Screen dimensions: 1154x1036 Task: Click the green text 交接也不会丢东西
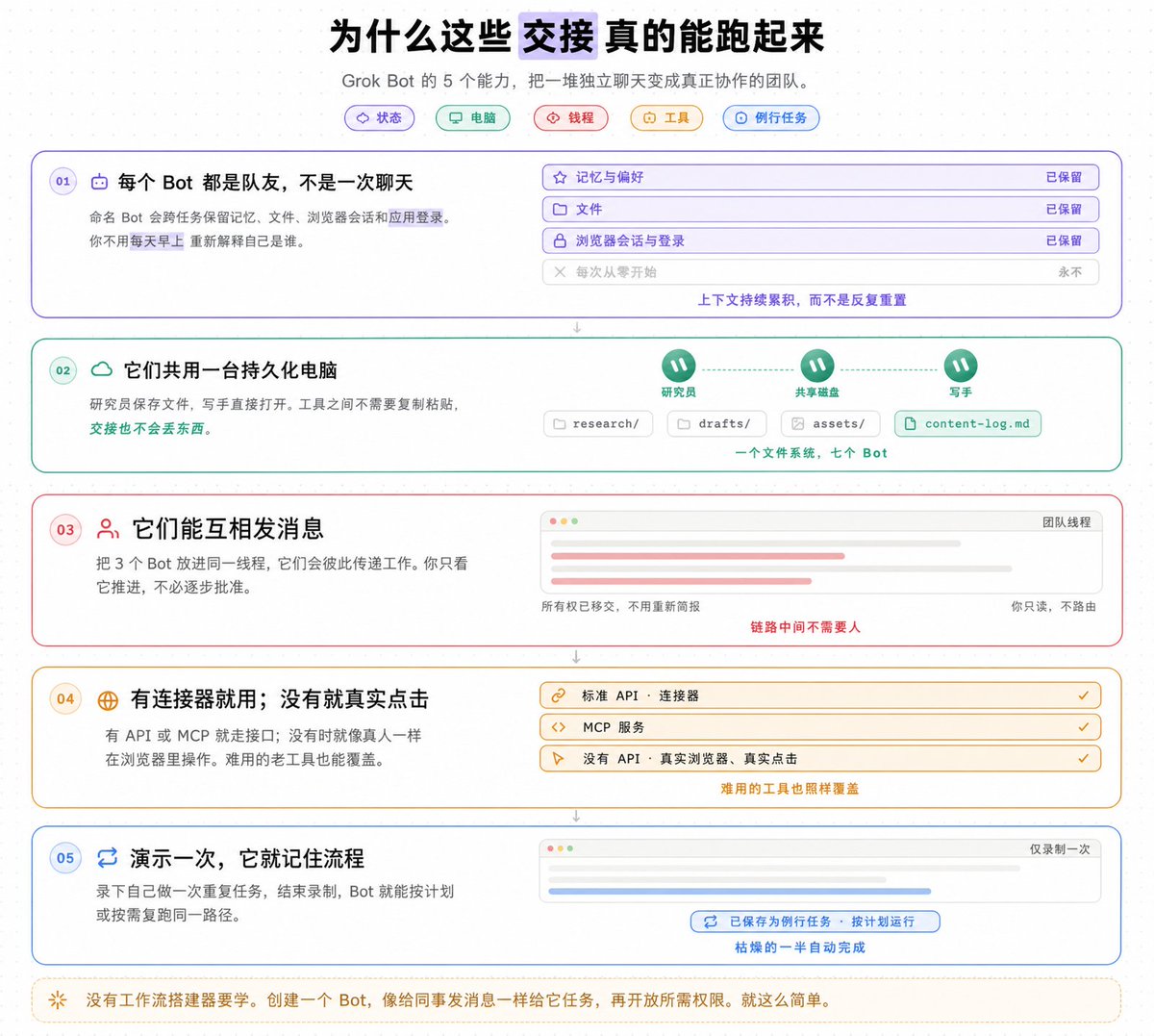point(147,429)
